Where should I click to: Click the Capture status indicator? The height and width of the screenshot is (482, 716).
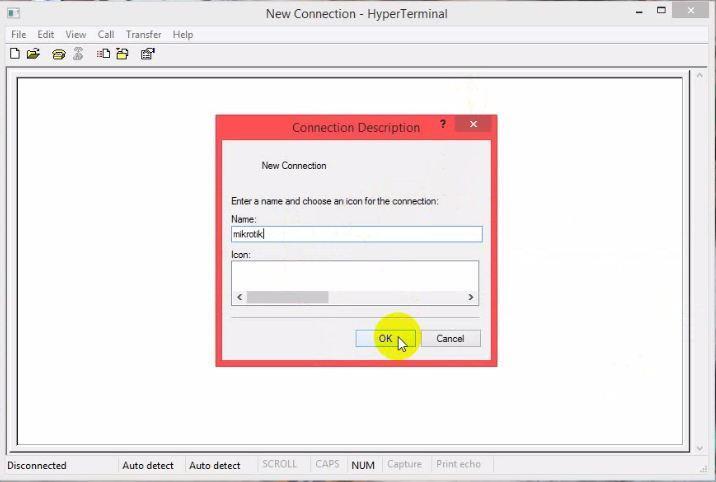click(x=405, y=464)
